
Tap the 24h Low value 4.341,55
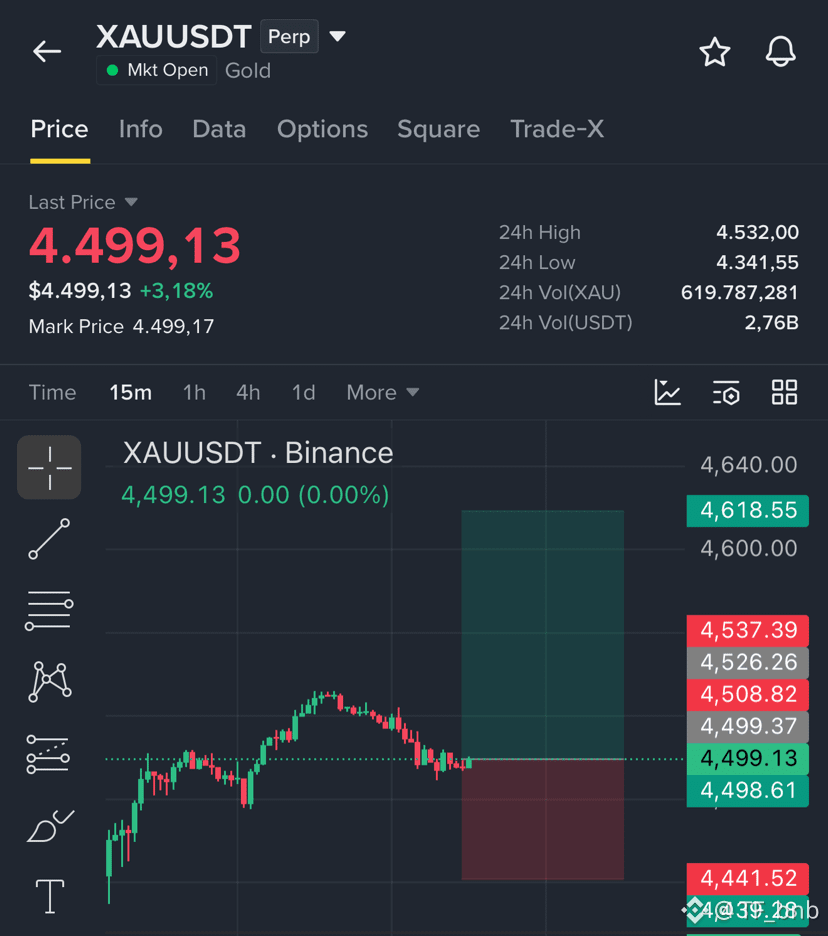point(757,263)
